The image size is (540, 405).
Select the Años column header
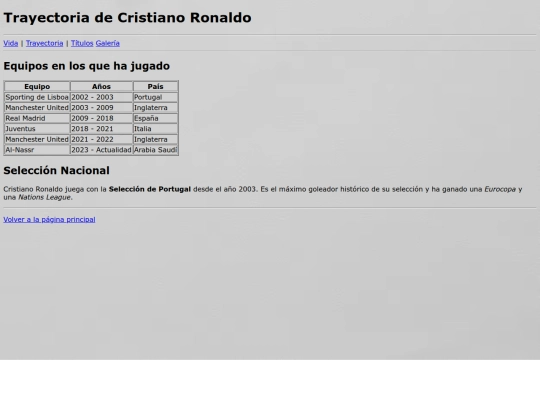(x=101, y=86)
